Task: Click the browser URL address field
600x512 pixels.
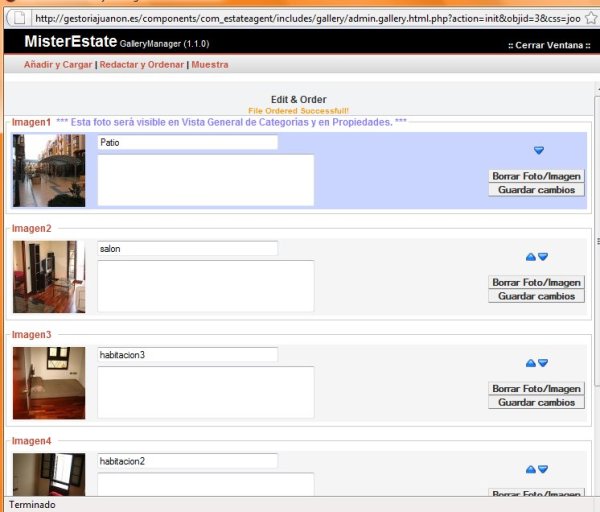Action: click(307, 18)
